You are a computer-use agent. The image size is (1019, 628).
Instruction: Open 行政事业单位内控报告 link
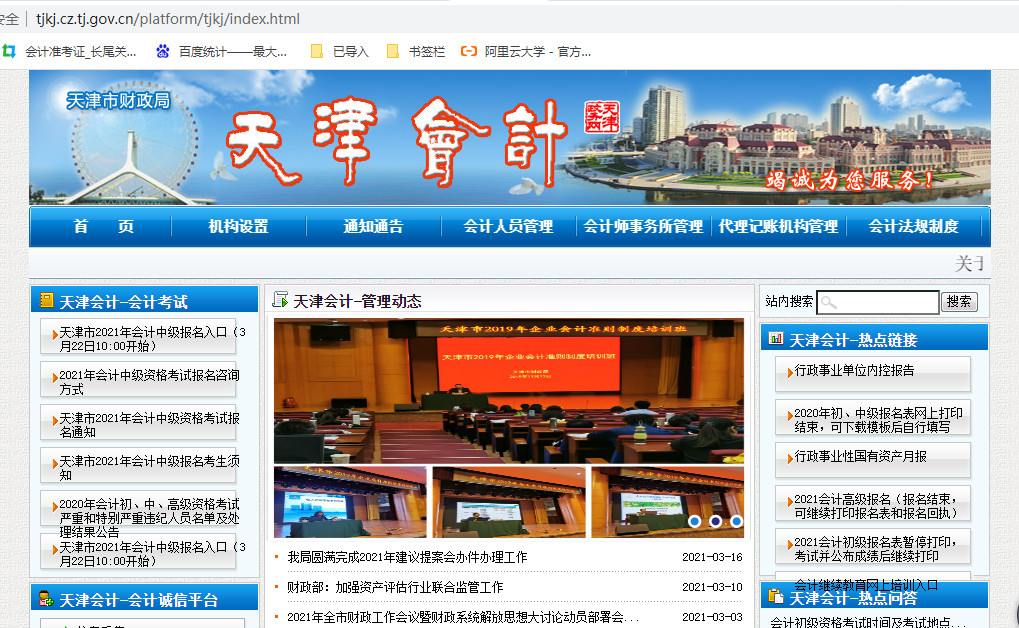click(855, 370)
